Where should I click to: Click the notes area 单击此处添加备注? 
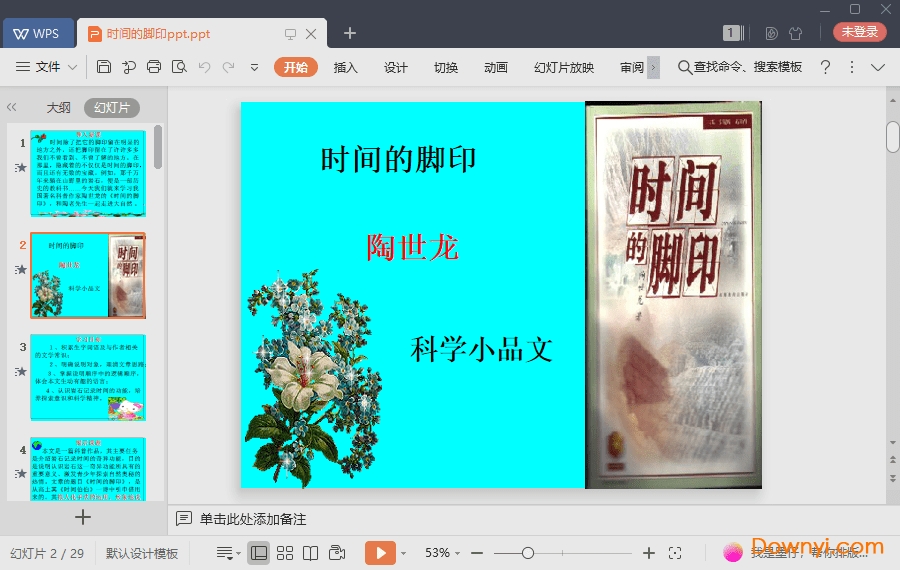coord(253,519)
